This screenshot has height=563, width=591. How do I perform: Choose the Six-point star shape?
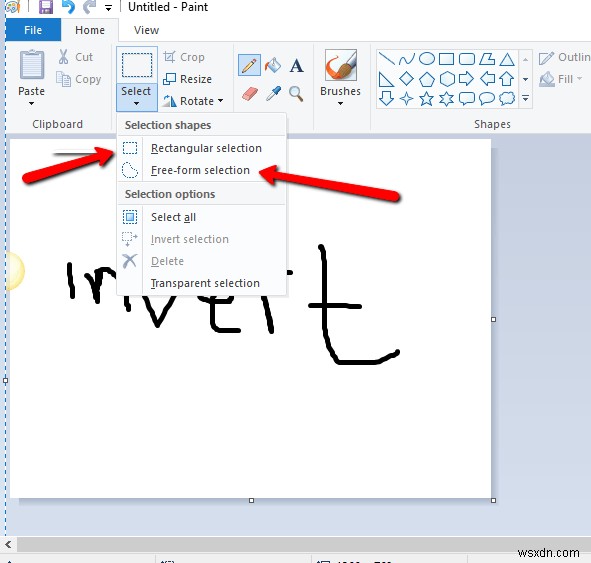pyautogui.click(x=447, y=99)
